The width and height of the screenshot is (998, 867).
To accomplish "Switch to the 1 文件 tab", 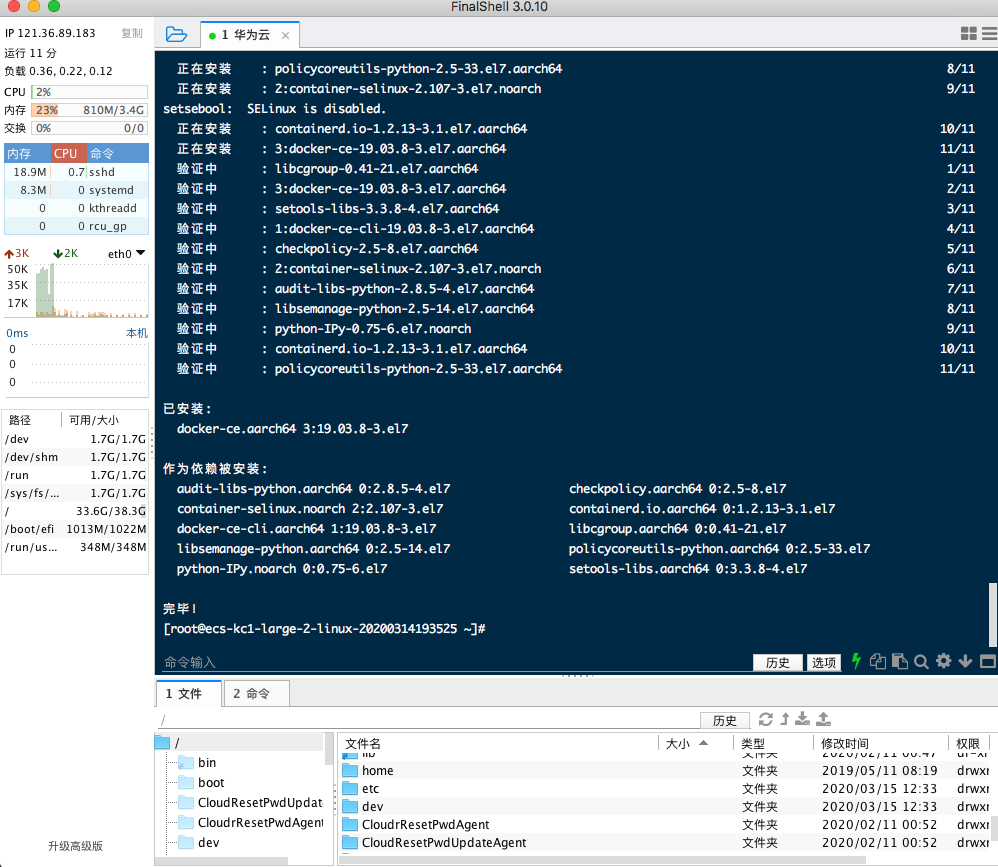I will (188, 693).
